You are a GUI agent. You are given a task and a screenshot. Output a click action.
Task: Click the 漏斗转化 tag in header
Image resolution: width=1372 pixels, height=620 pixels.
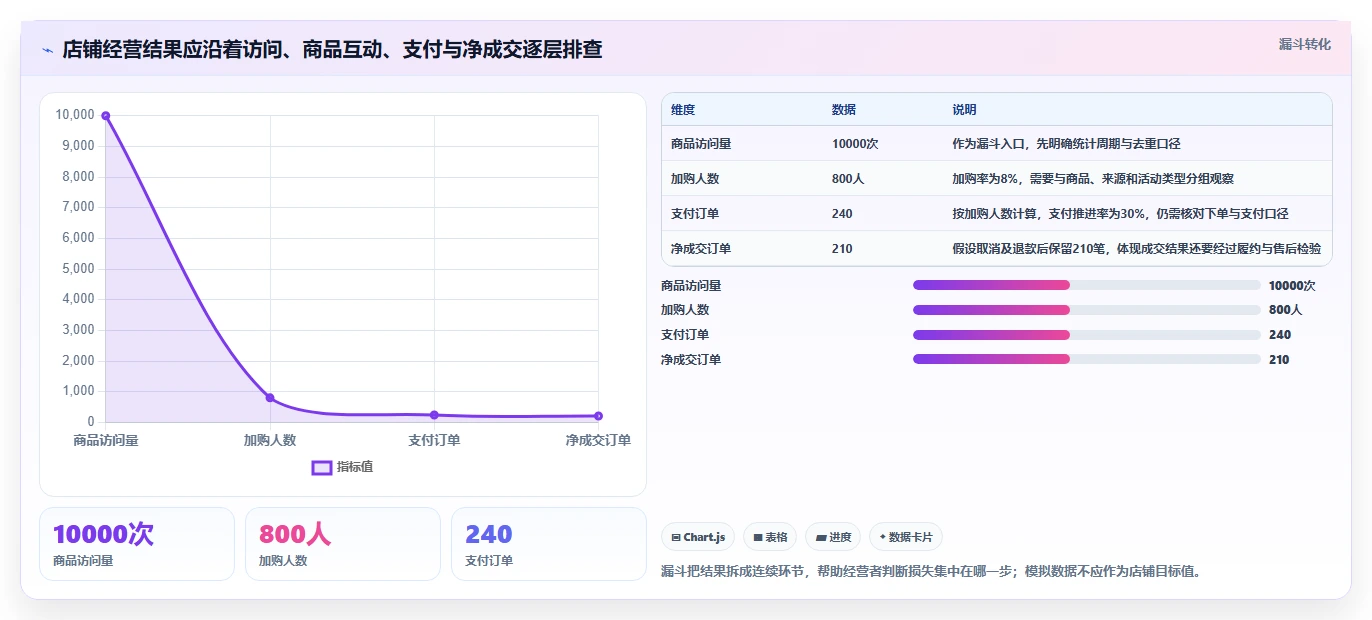[1304, 44]
